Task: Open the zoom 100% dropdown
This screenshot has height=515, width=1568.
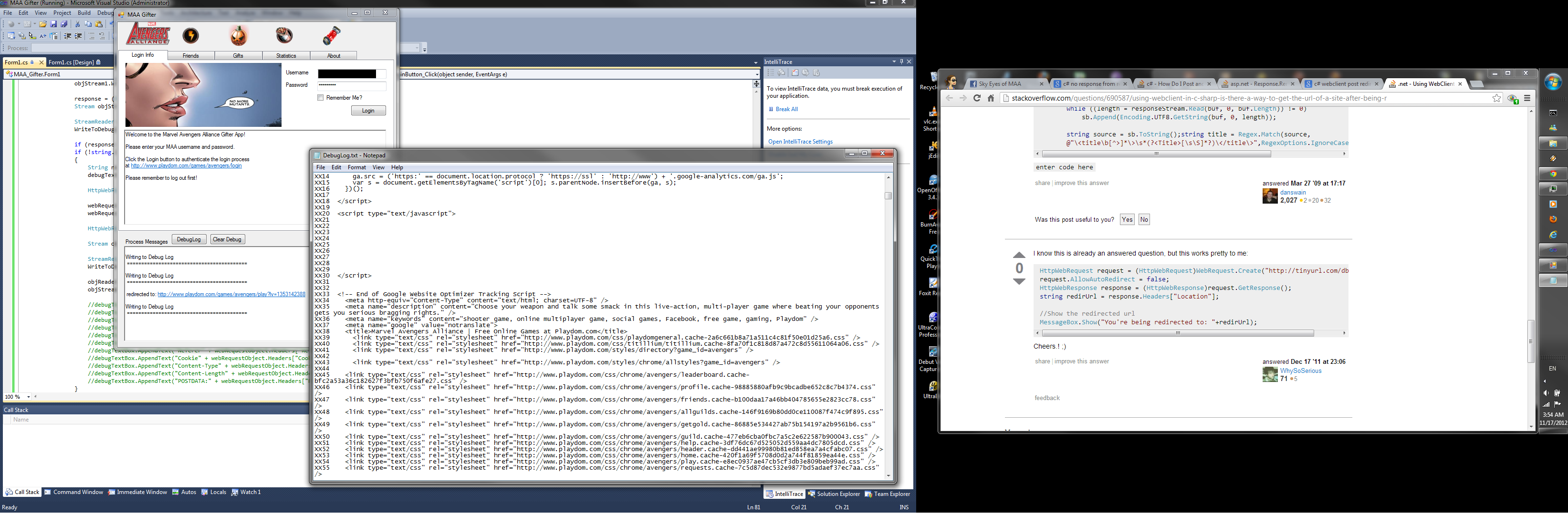Action: coord(28,397)
